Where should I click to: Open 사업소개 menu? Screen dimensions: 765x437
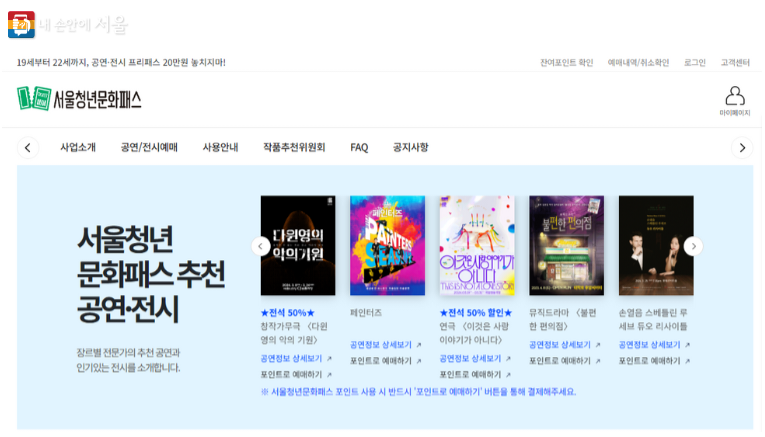click(78, 147)
